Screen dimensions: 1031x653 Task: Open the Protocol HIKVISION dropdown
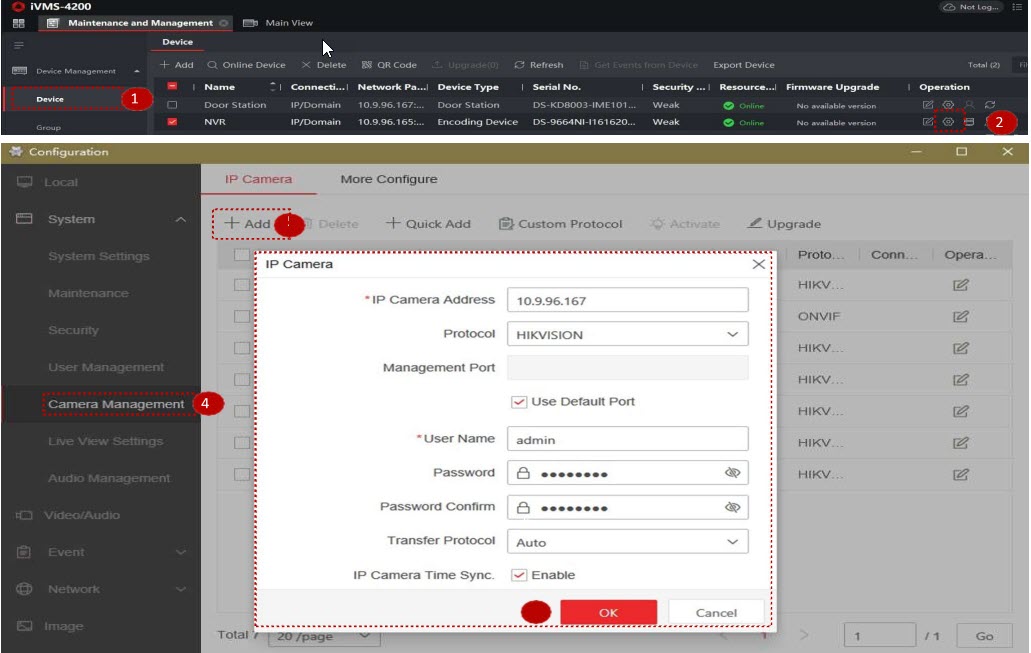coord(627,334)
